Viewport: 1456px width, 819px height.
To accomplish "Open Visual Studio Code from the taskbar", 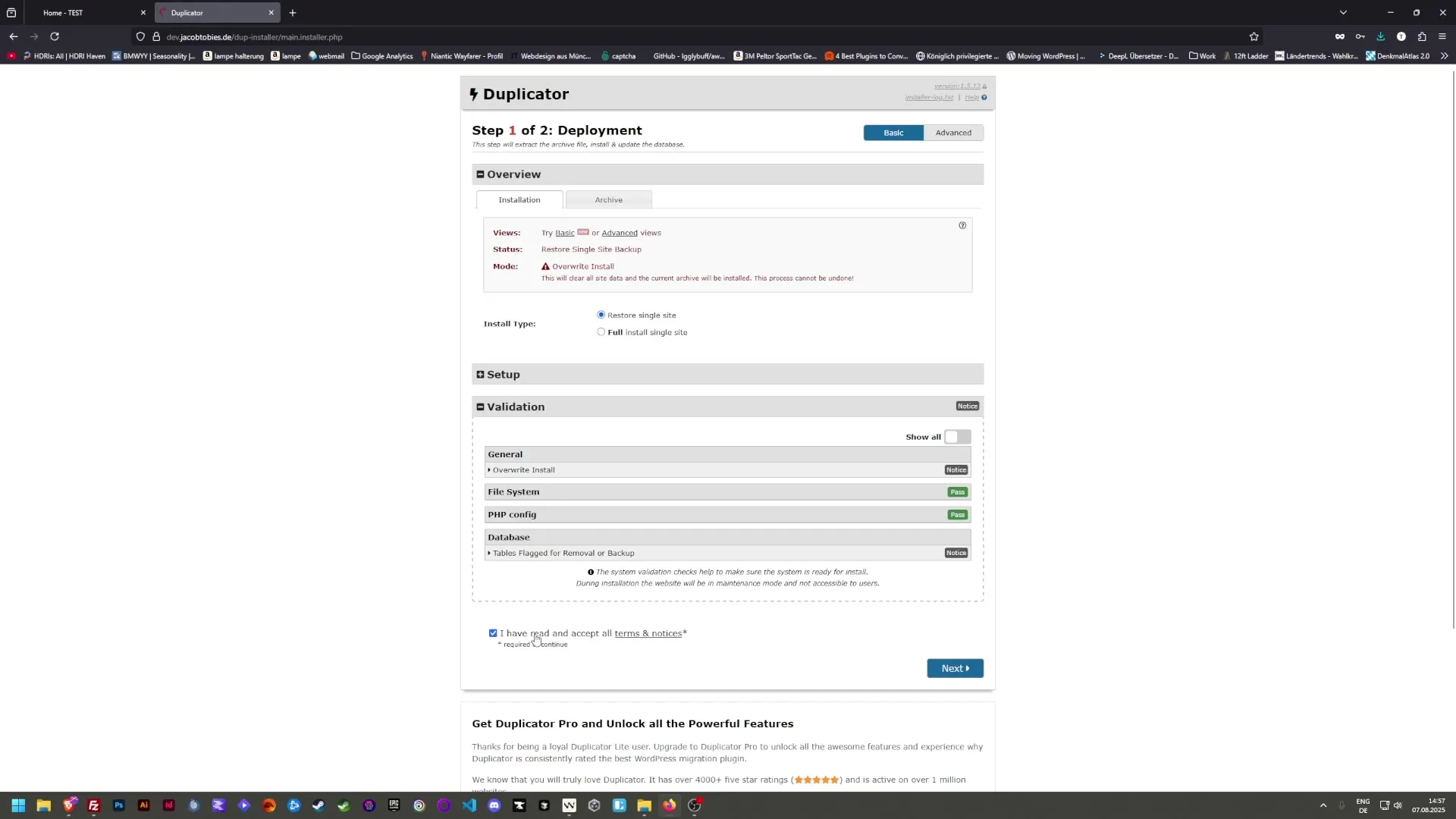I will (x=469, y=805).
